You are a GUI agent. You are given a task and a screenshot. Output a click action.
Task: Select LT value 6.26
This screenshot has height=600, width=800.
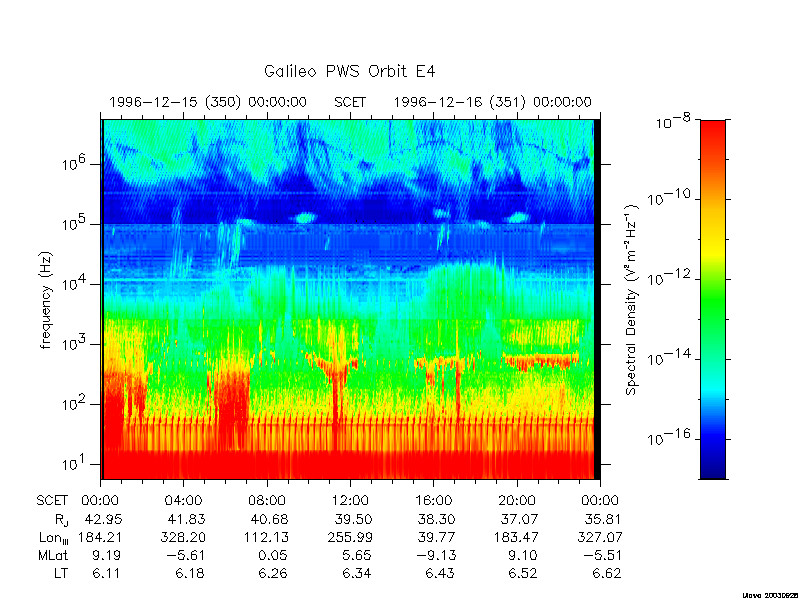point(273,573)
